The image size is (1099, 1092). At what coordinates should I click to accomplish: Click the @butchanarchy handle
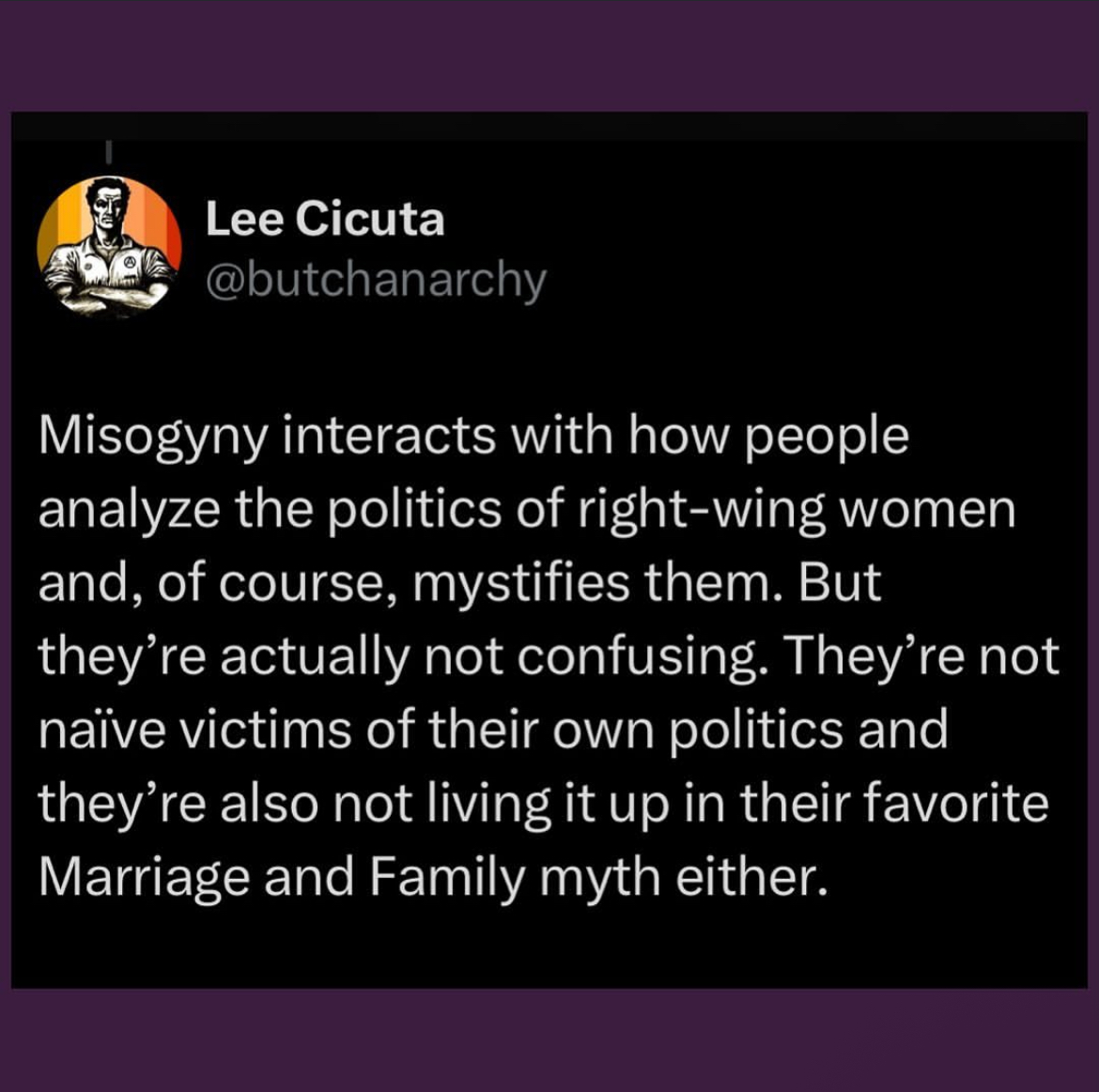(x=375, y=280)
